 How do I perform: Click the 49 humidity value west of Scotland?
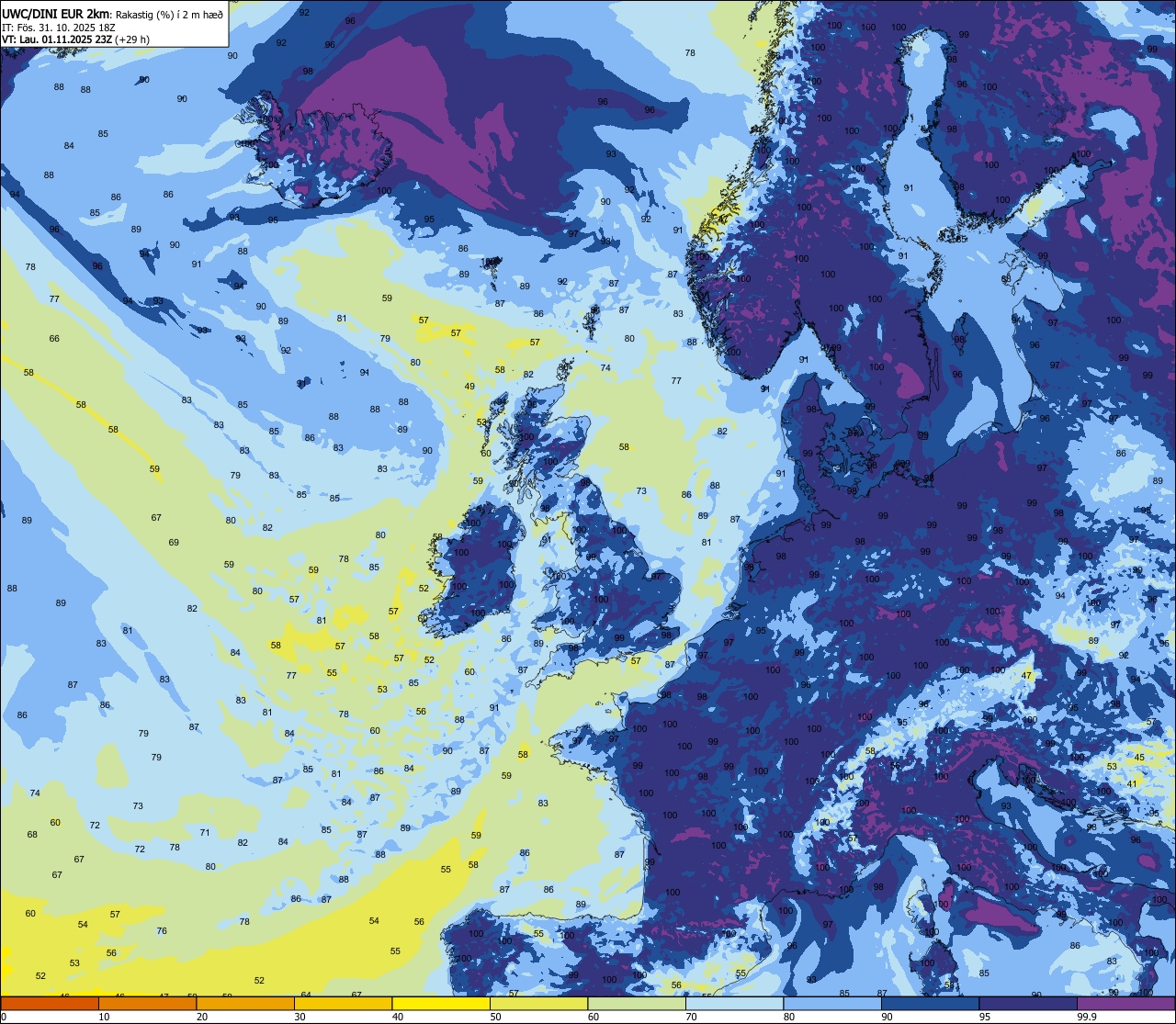click(x=469, y=387)
